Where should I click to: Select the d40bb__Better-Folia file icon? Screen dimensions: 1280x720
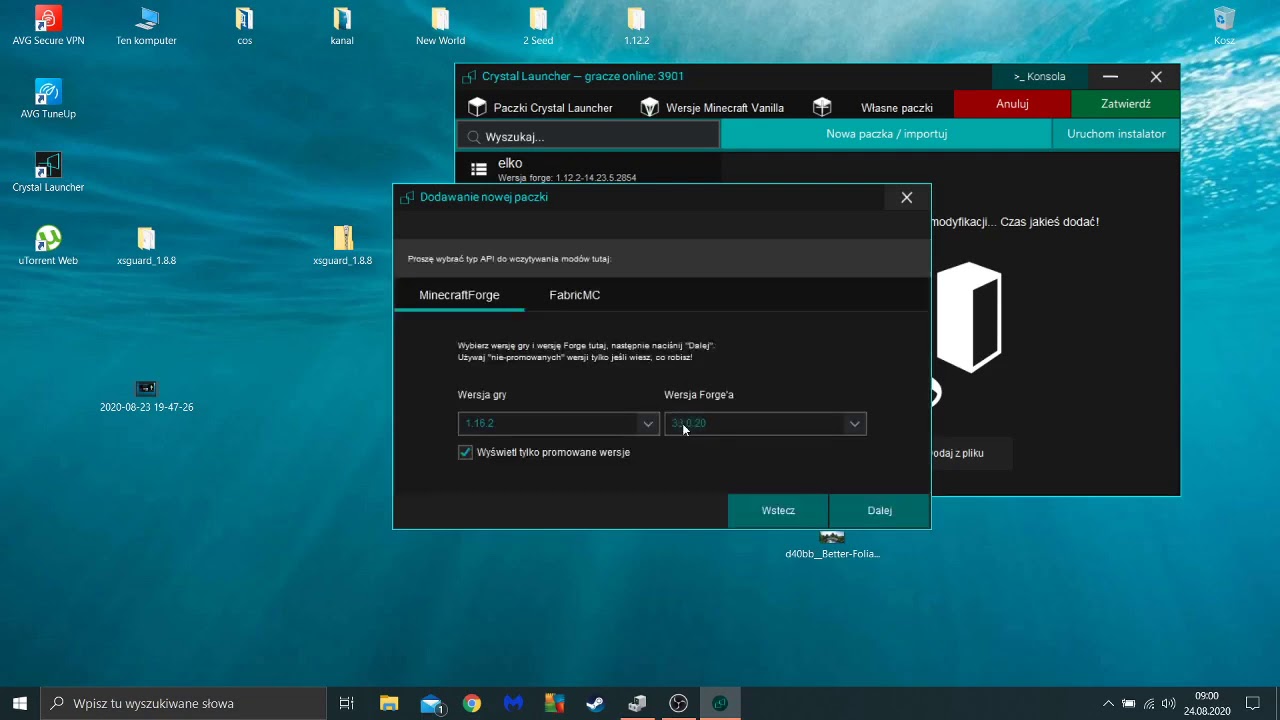click(x=832, y=545)
